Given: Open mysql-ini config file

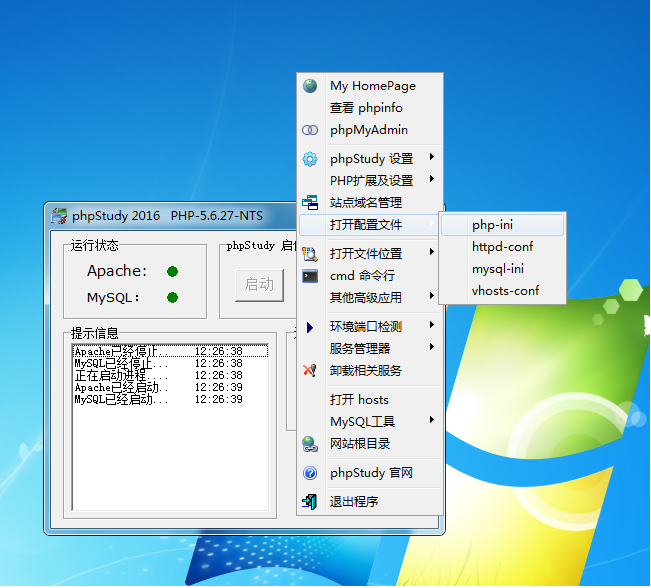Looking at the screenshot, I should pos(502,269).
